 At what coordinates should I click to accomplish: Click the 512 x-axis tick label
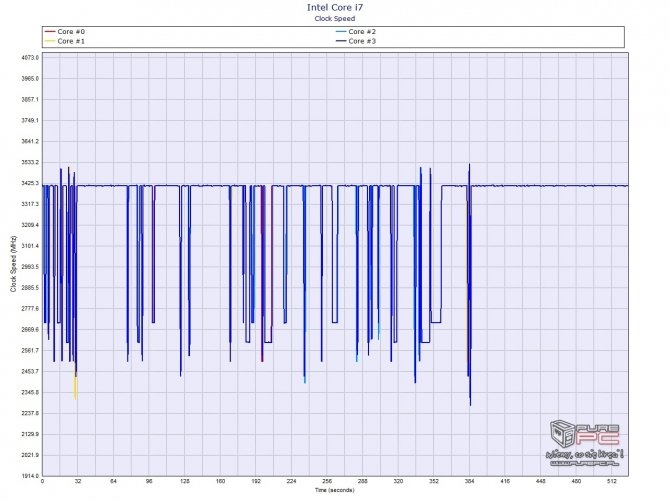612,481
